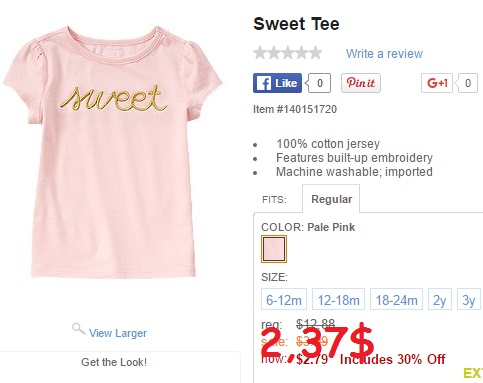Choose the Pale Pink color swatch
The width and height of the screenshot is (483, 383).
tap(274, 249)
